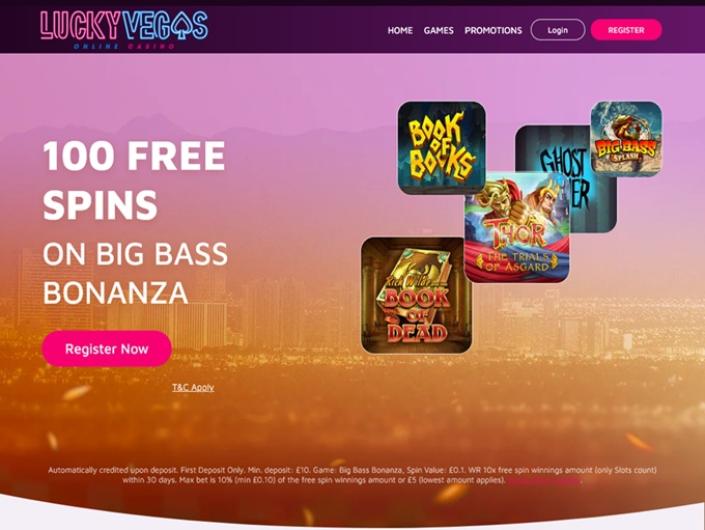705x530 pixels.
Task: Launch Rich Wilde Book of Dead game
Action: click(416, 295)
